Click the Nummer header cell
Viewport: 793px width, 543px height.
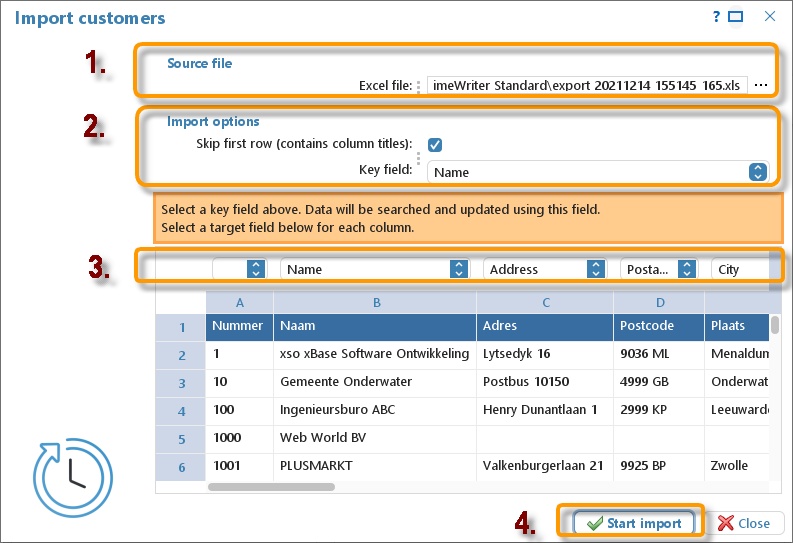240,328
